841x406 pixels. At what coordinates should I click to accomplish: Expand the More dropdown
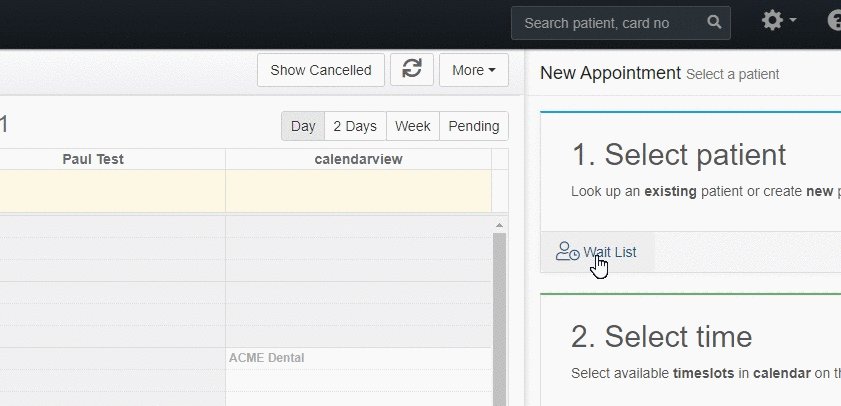coord(474,70)
